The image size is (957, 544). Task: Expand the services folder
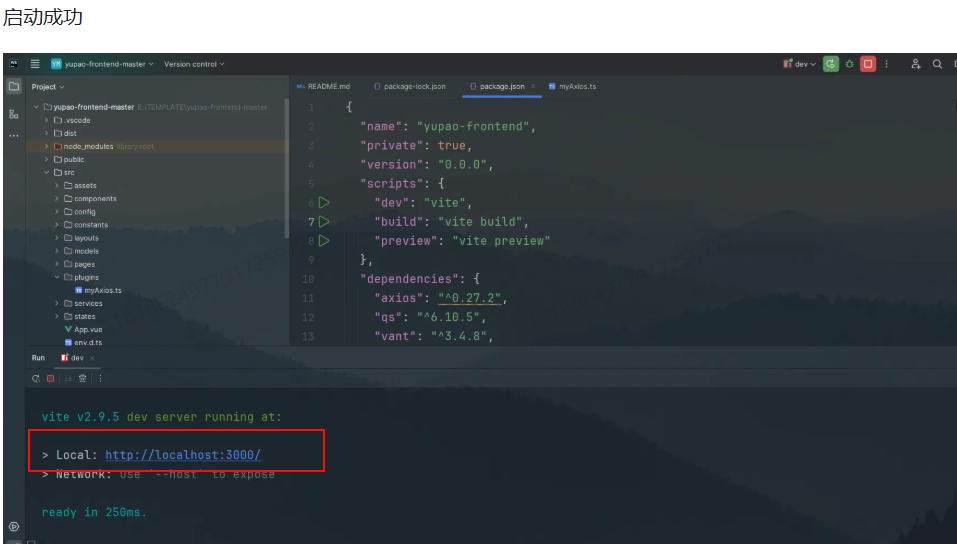pos(57,303)
